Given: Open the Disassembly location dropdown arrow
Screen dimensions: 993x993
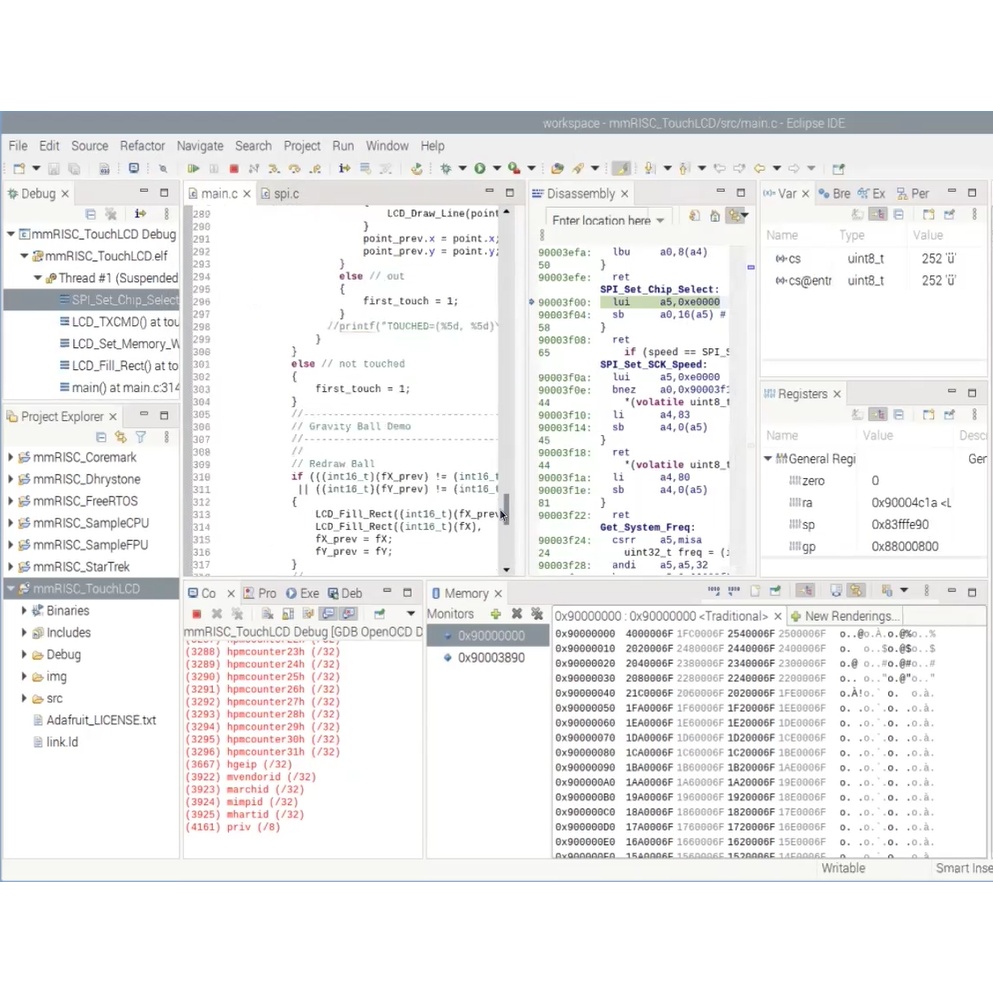Looking at the screenshot, I should click(660, 220).
